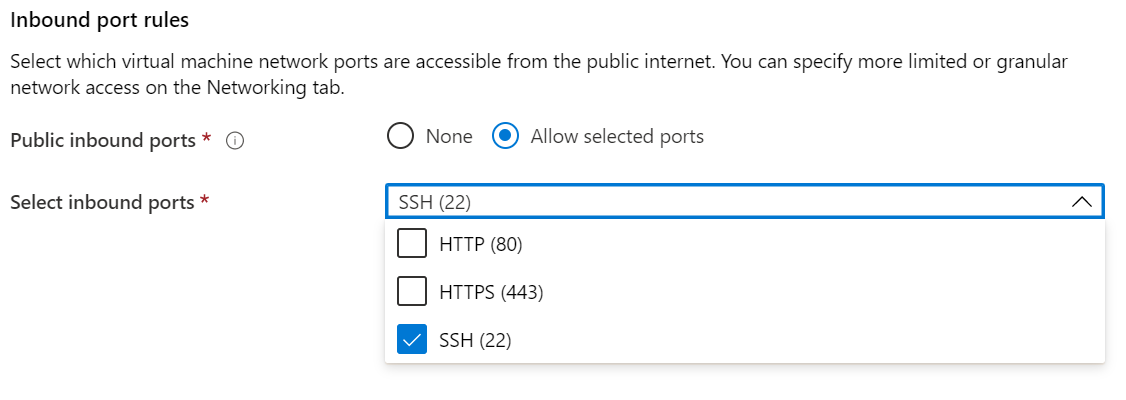Click the Select inbound ports field label
Screen dimensions: 1126x400
click(102, 202)
